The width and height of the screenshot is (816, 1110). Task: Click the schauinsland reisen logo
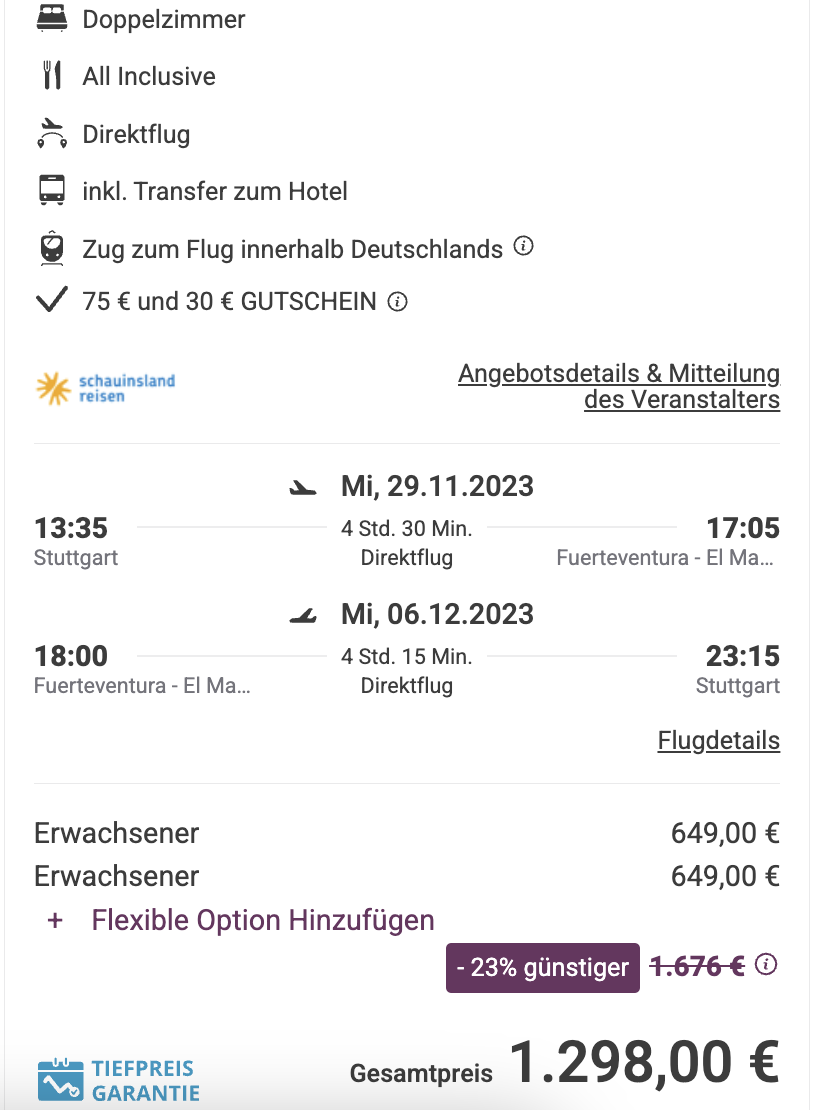click(105, 389)
